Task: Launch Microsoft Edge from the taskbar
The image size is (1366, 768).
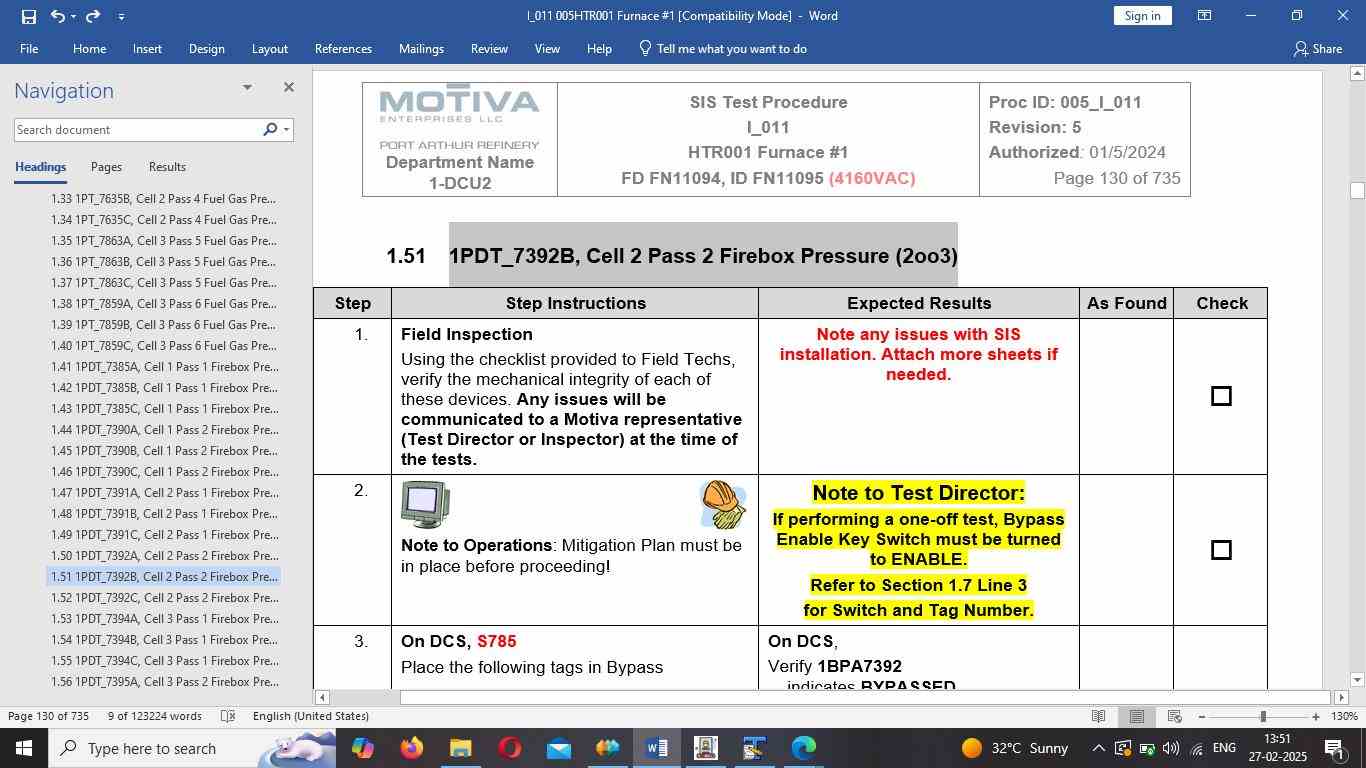Action: (x=804, y=748)
